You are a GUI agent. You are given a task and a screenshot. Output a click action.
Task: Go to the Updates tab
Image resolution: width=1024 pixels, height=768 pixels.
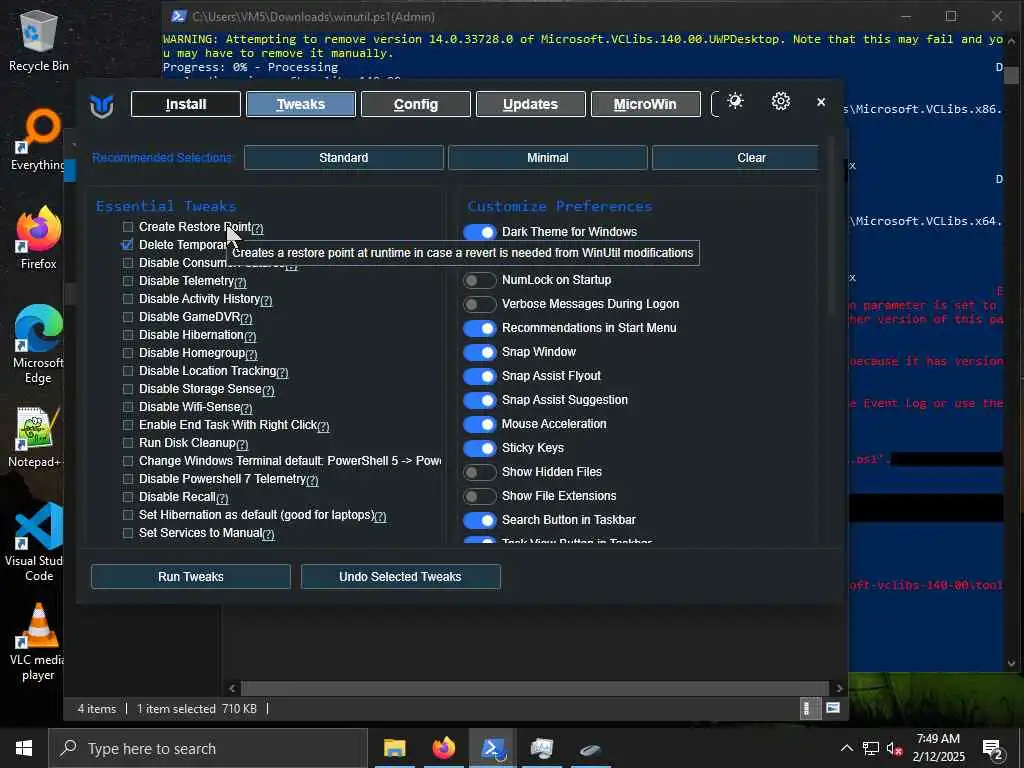531,104
